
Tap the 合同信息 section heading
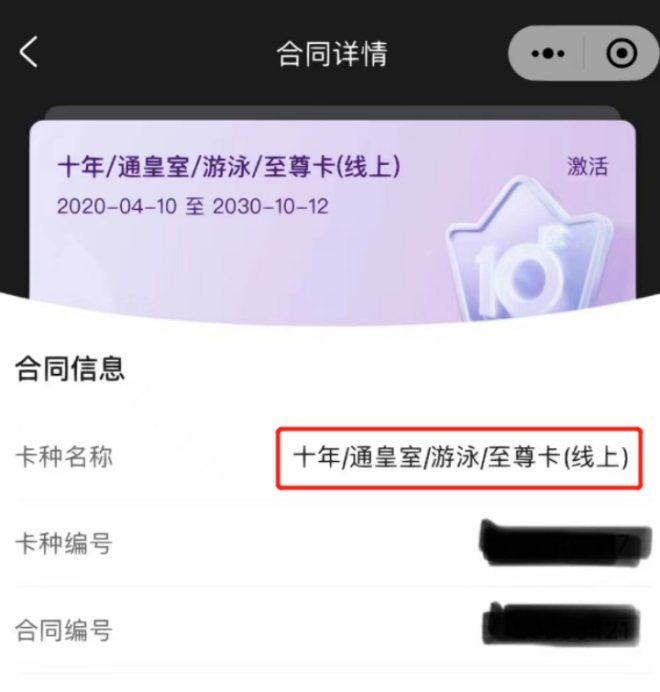[x=70, y=369]
